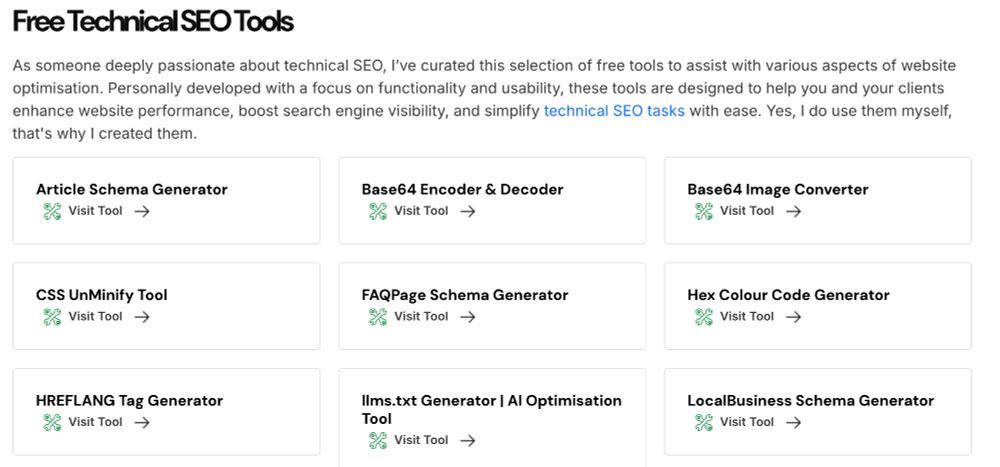This screenshot has height=467, width=1000.
Task: Visit Tool for FAQPage Schema Generator
Action: (421, 316)
